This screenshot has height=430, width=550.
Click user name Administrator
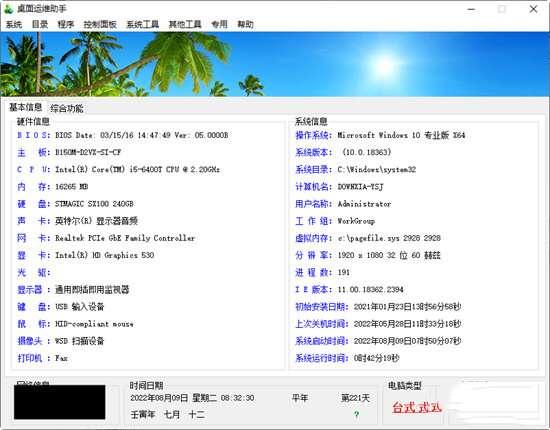coord(364,204)
